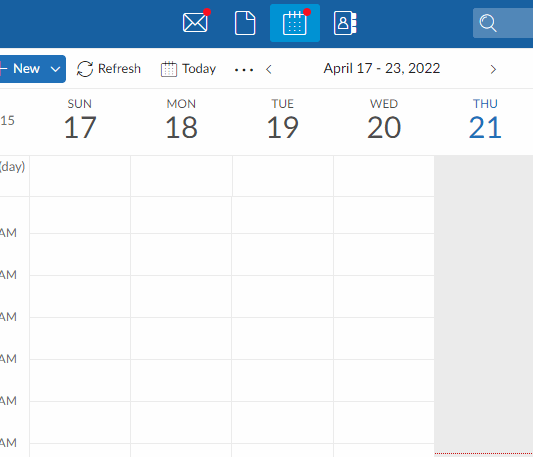Jump to Today in the calendar
The height and width of the screenshot is (457, 533).
(188, 69)
